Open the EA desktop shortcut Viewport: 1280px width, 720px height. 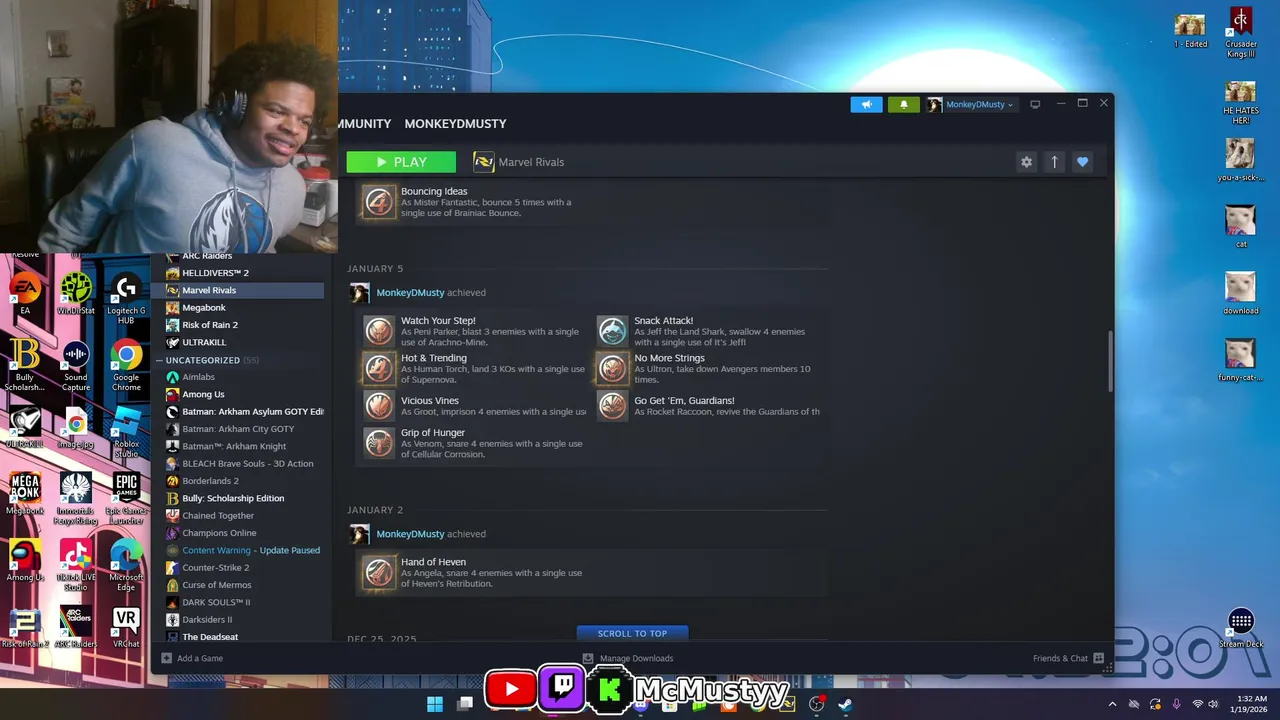[x=25, y=294]
